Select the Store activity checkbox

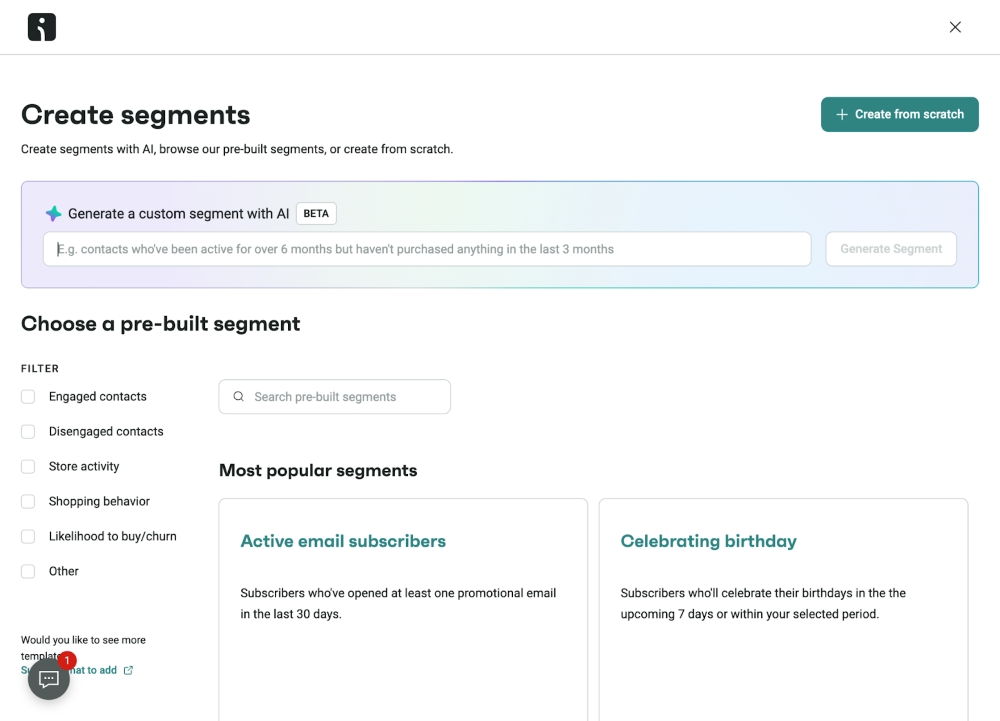point(28,466)
